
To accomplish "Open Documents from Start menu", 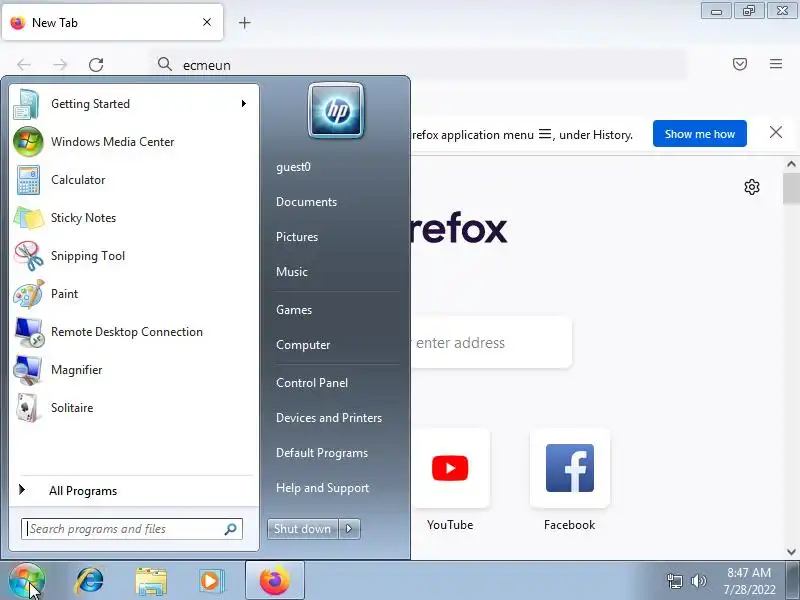I will coord(306,202).
